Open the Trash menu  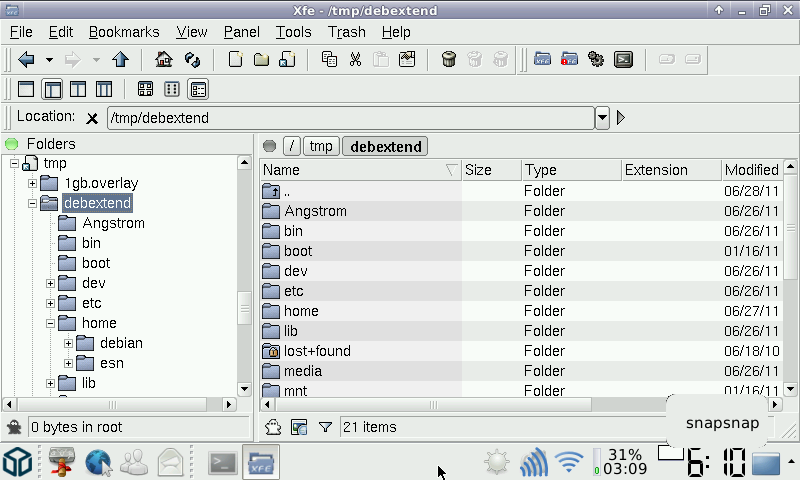click(347, 32)
